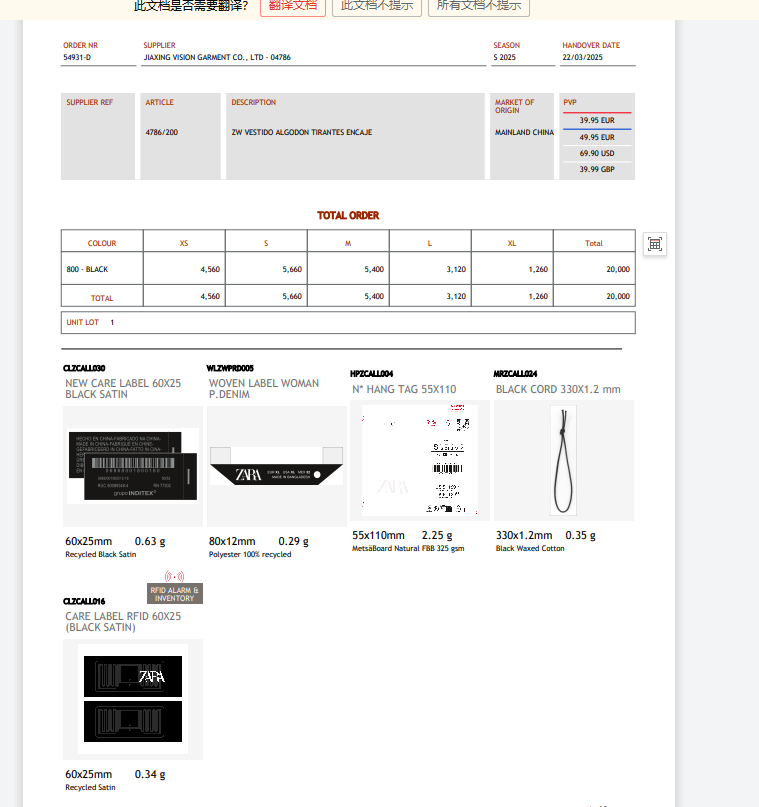759x807 pixels.
Task: Click the handover date 22/03/2025
Action: pyautogui.click(x=582, y=58)
